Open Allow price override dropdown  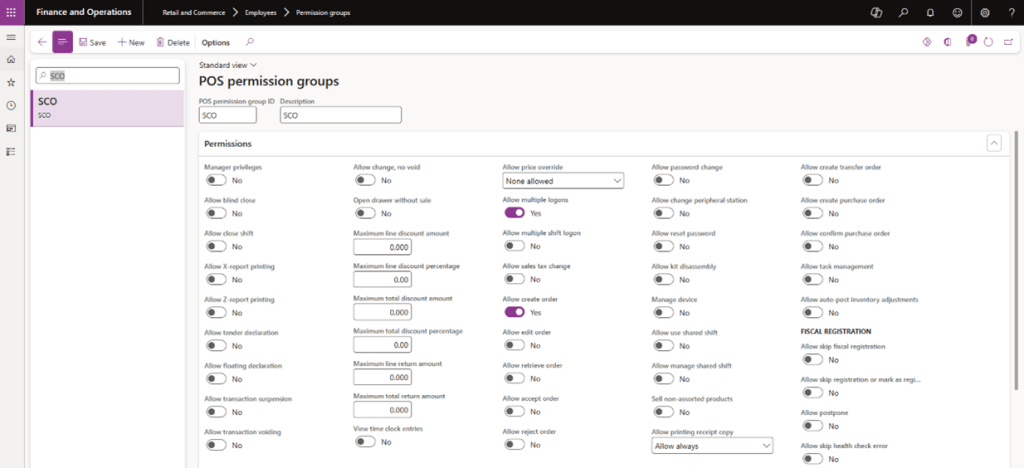pos(563,181)
